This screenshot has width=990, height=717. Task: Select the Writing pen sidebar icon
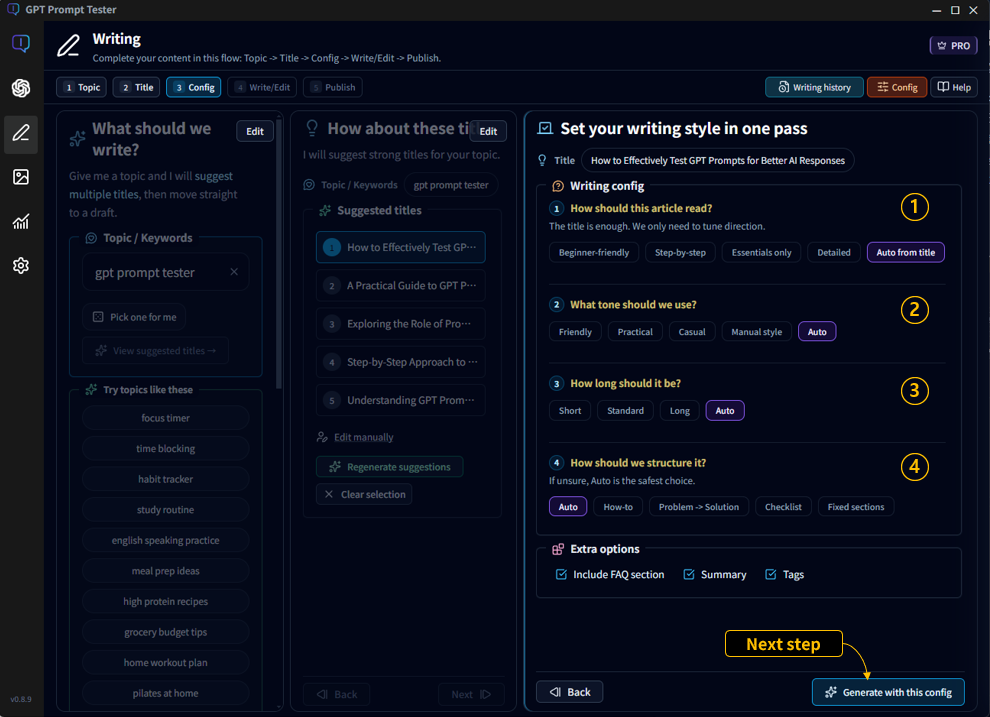click(20, 134)
